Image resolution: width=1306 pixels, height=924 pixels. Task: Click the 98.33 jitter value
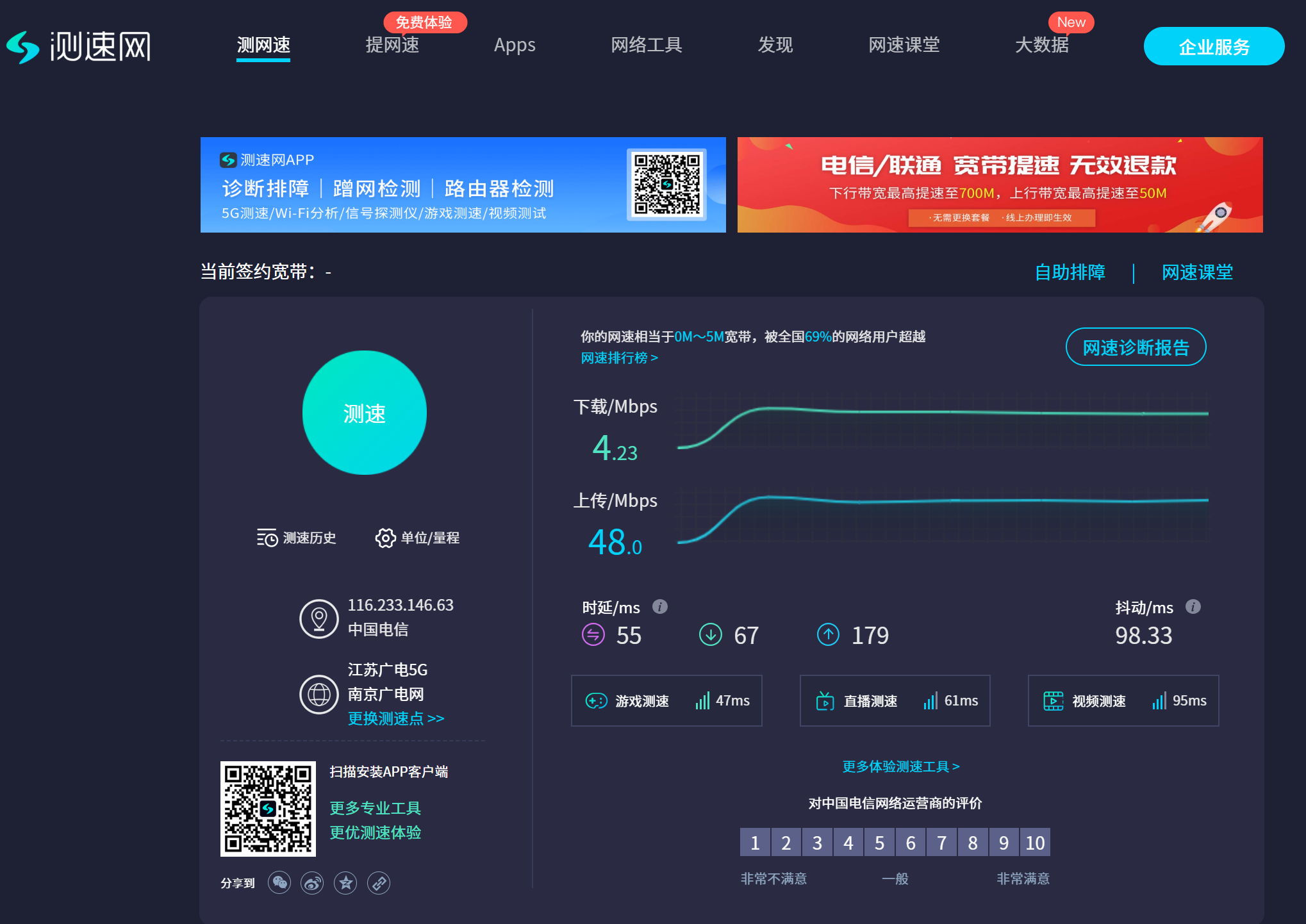(1144, 636)
